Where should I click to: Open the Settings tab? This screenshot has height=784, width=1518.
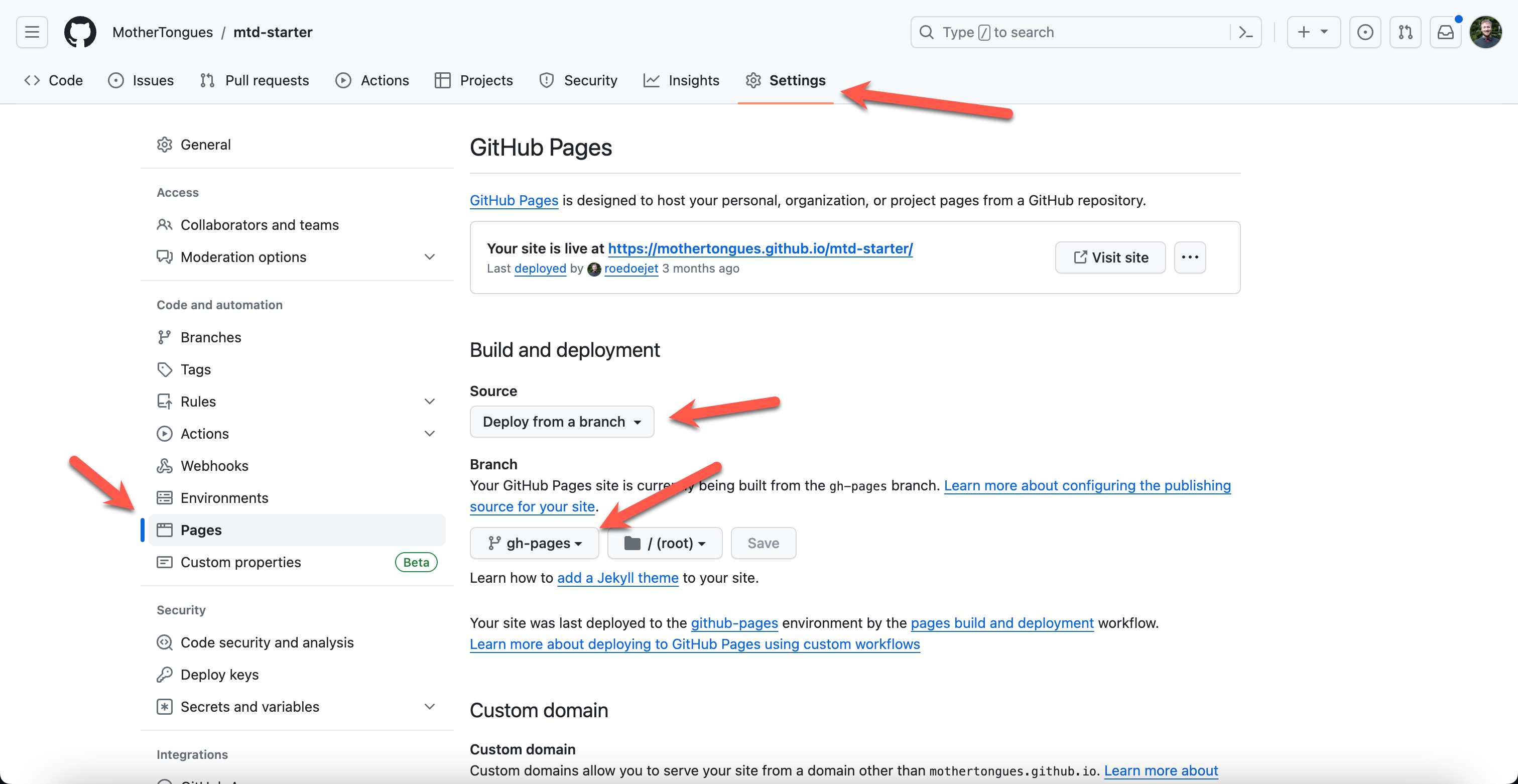[785, 80]
